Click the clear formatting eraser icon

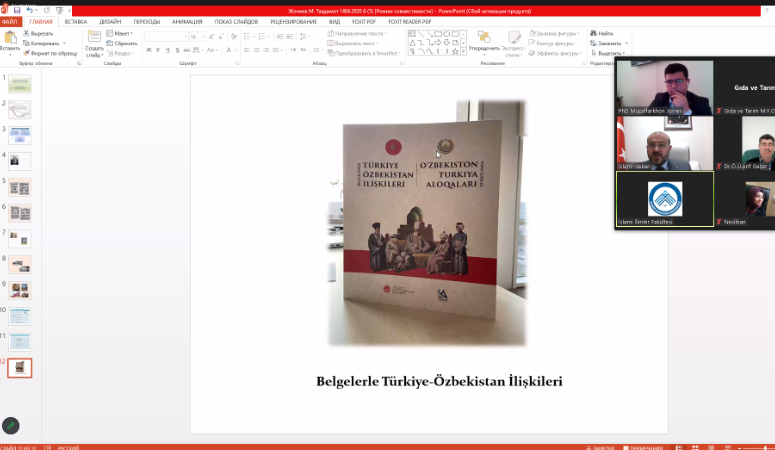(234, 37)
